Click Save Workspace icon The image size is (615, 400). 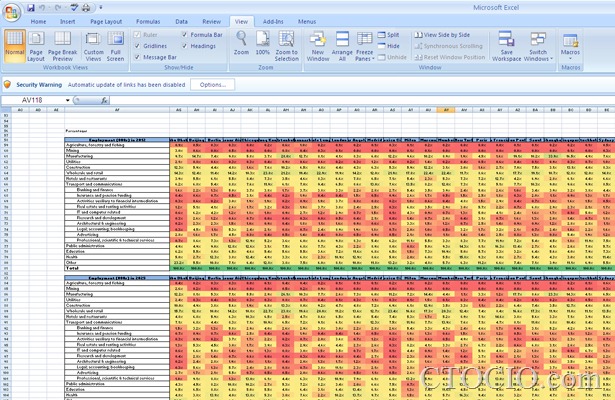tap(507, 46)
